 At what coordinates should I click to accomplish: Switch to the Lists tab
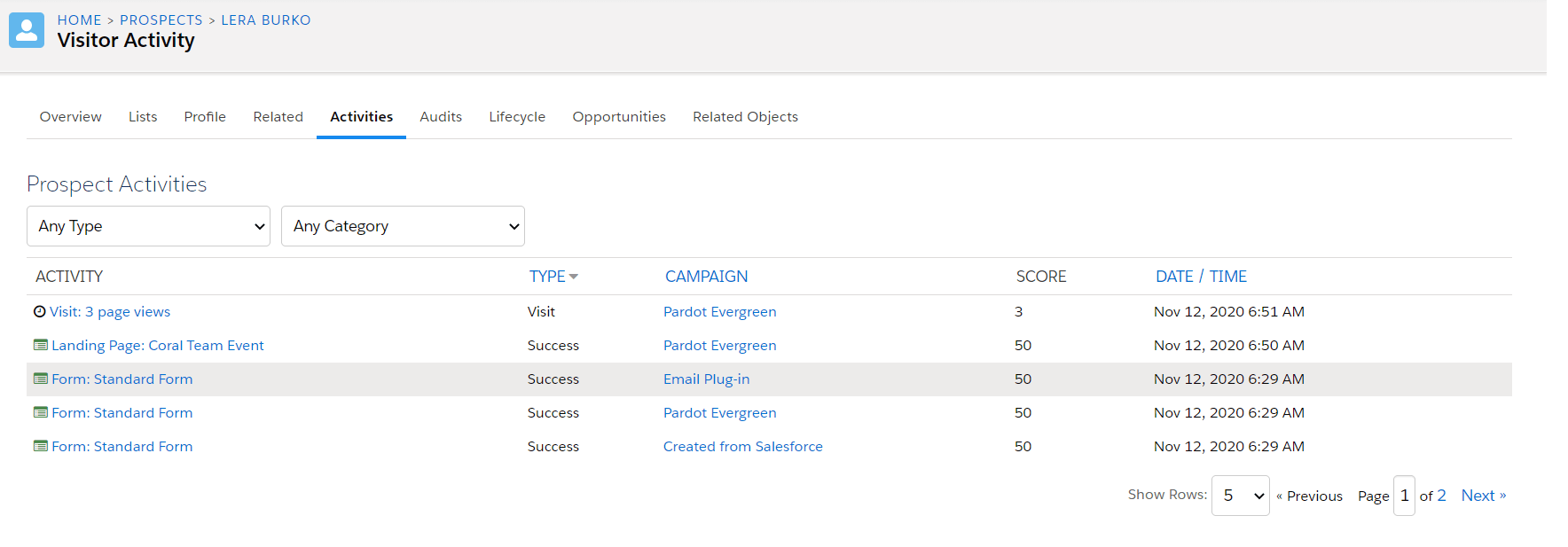[143, 117]
